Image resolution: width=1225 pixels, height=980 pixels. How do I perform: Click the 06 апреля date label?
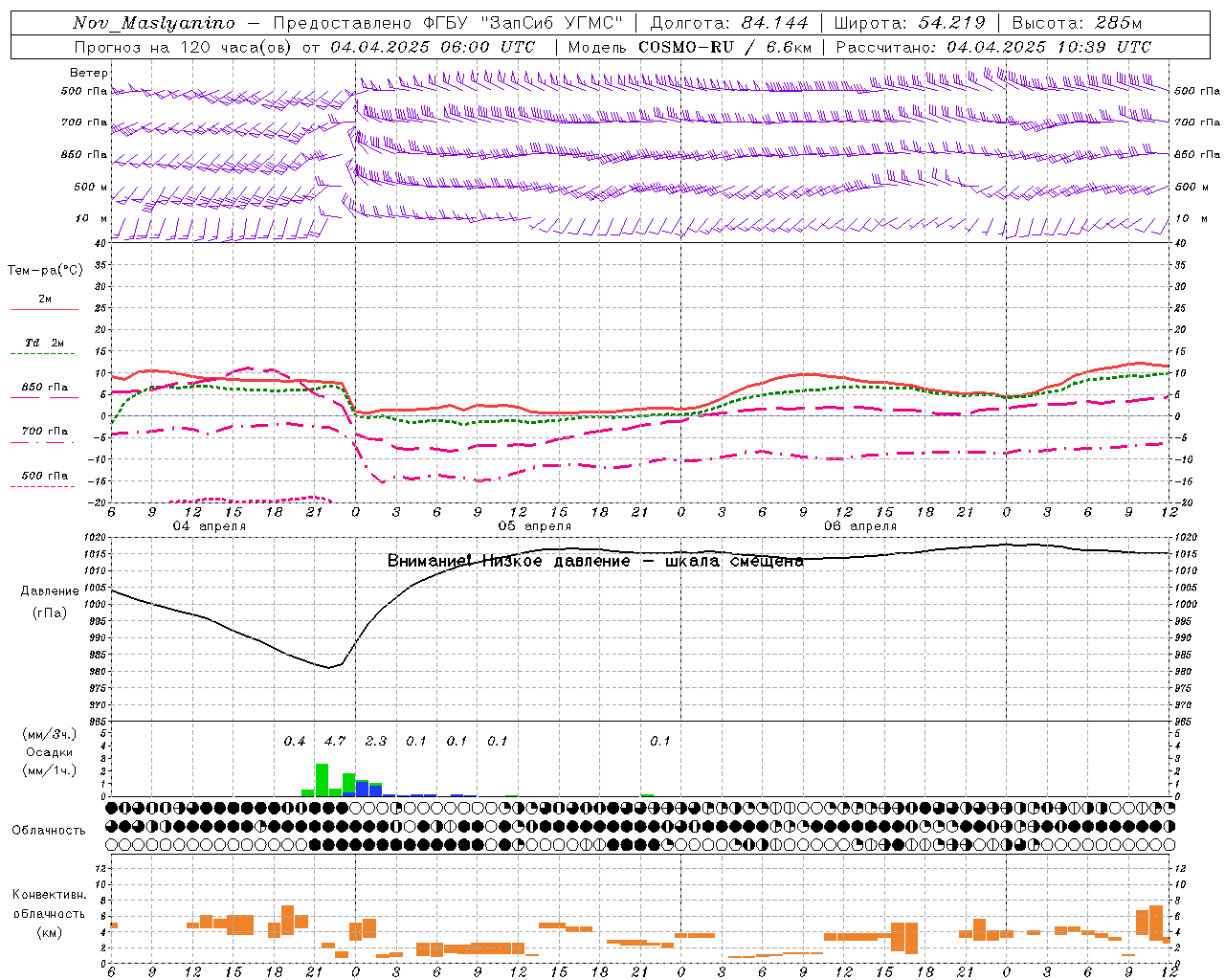860,526
